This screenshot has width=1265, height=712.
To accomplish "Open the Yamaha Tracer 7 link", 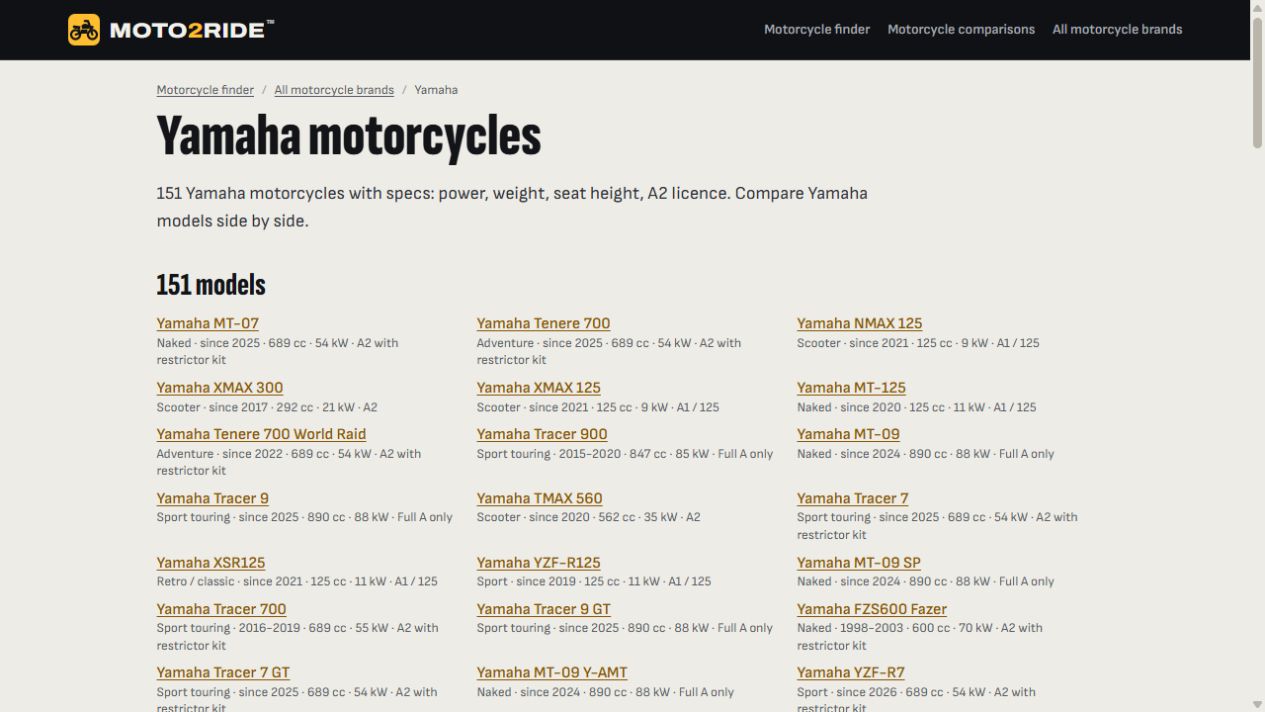I will (852, 499).
